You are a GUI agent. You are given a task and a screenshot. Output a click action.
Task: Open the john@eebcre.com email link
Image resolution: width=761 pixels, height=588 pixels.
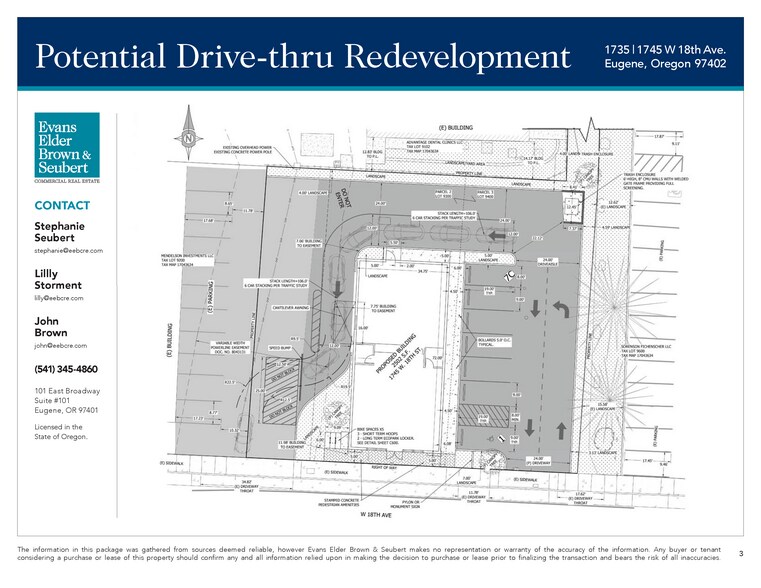[59, 344]
